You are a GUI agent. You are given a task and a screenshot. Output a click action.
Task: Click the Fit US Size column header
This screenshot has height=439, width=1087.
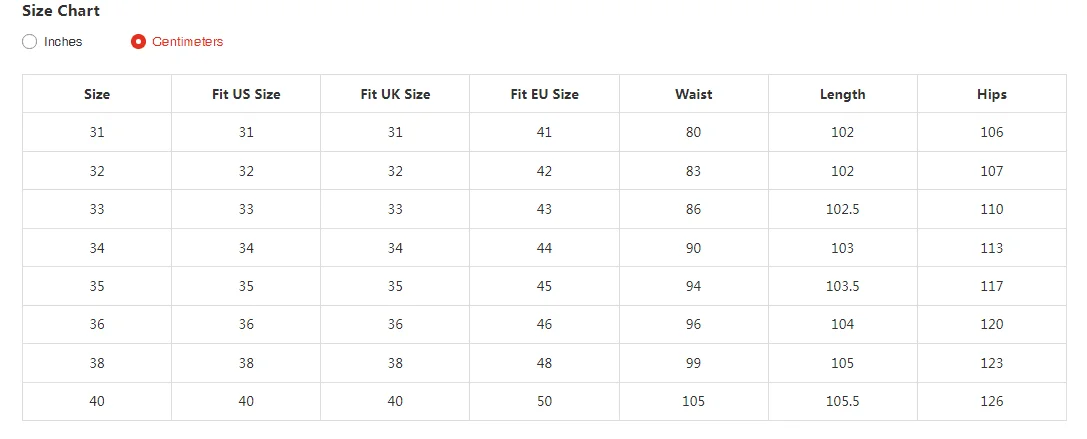[246, 94]
